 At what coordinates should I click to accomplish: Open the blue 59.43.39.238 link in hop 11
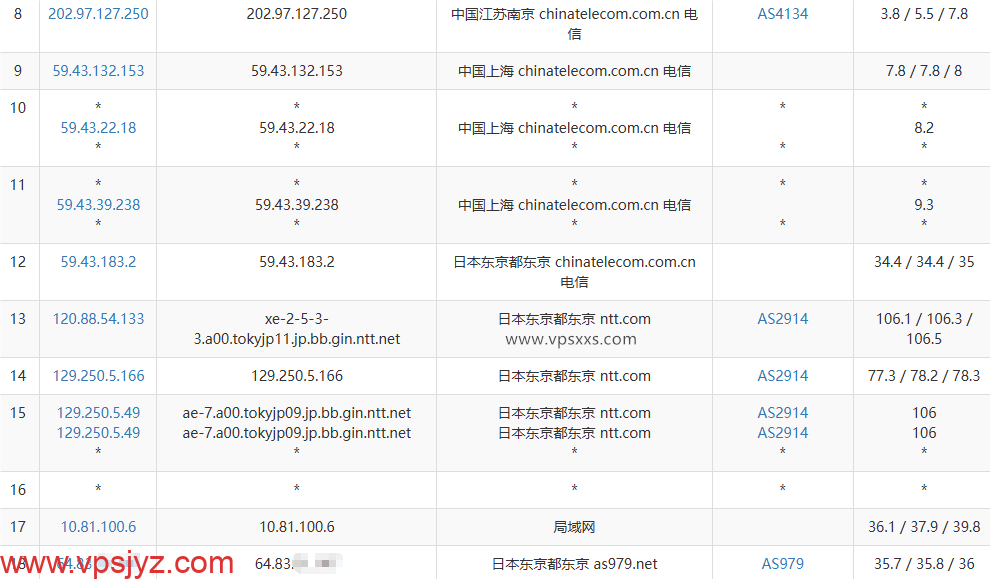pyautogui.click(x=98, y=205)
